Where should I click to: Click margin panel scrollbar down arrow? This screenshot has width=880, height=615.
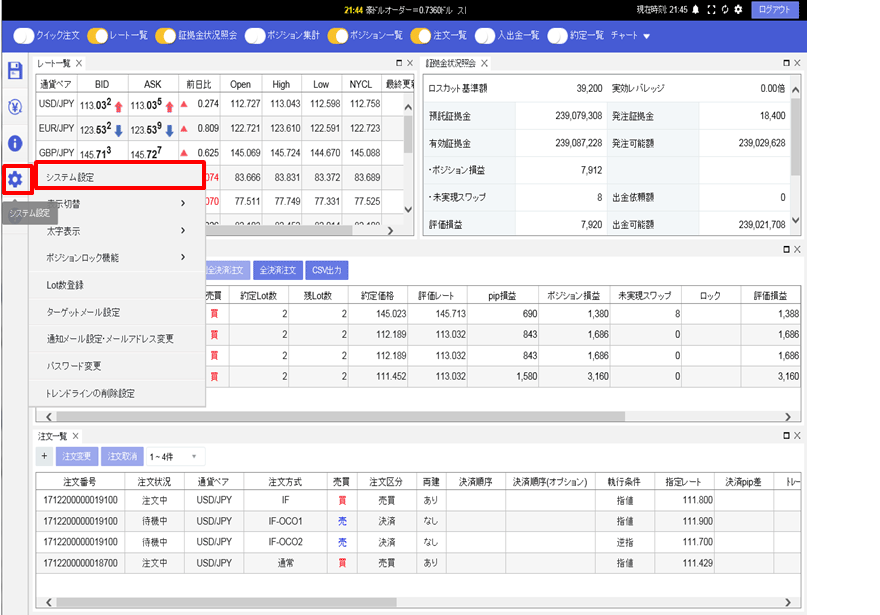pyautogui.click(x=795, y=221)
